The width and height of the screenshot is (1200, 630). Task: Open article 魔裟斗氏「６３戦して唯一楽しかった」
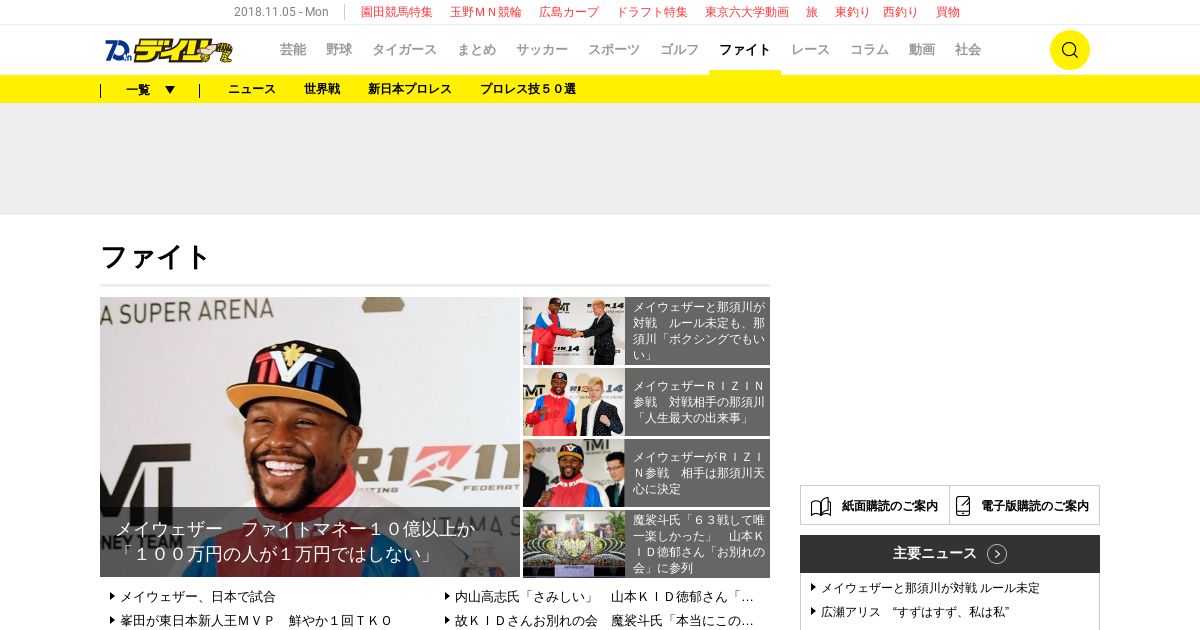tap(698, 544)
